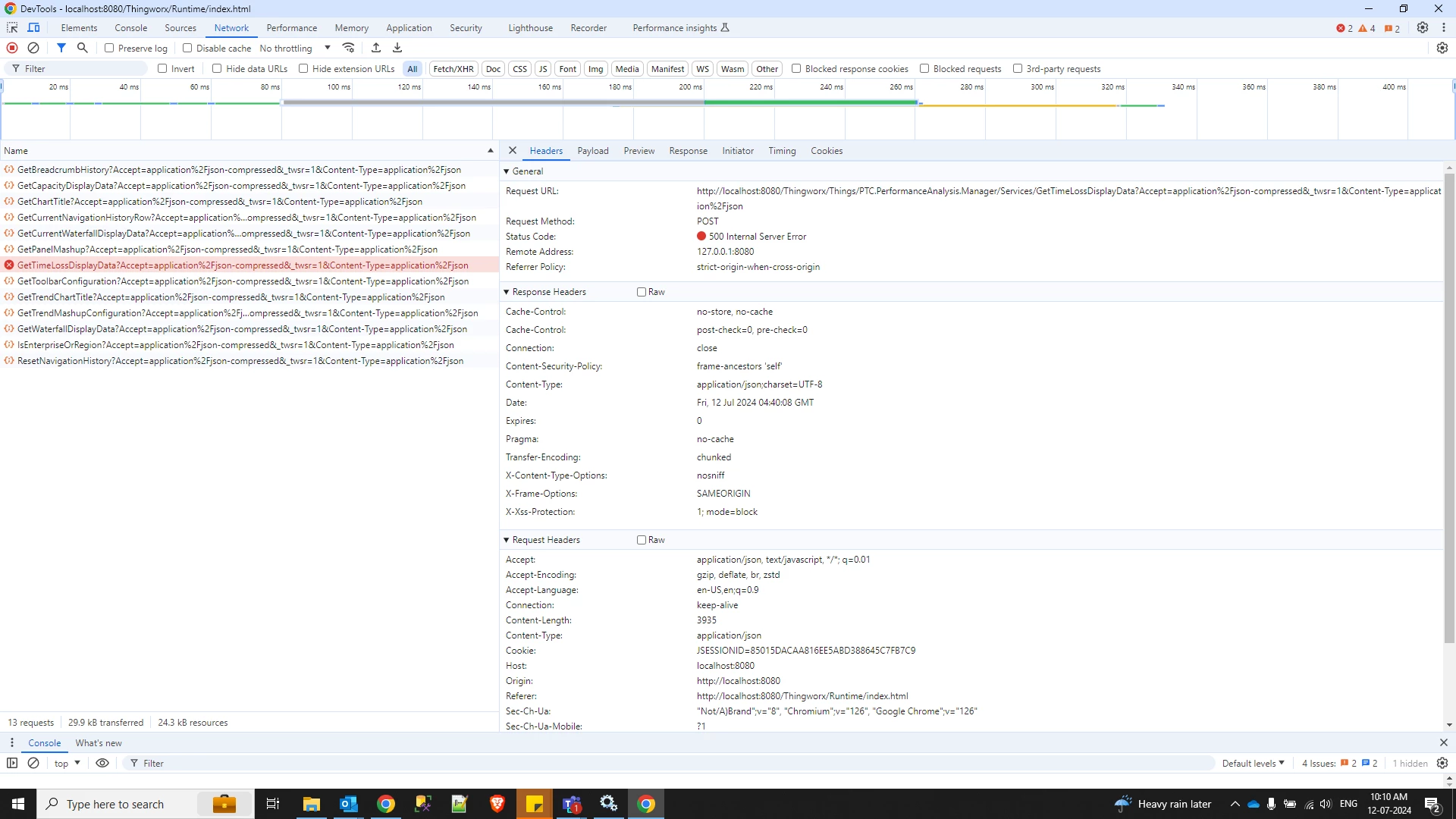Enable Raw view for Response Headers
This screenshot has height=819, width=1456.
(642, 292)
